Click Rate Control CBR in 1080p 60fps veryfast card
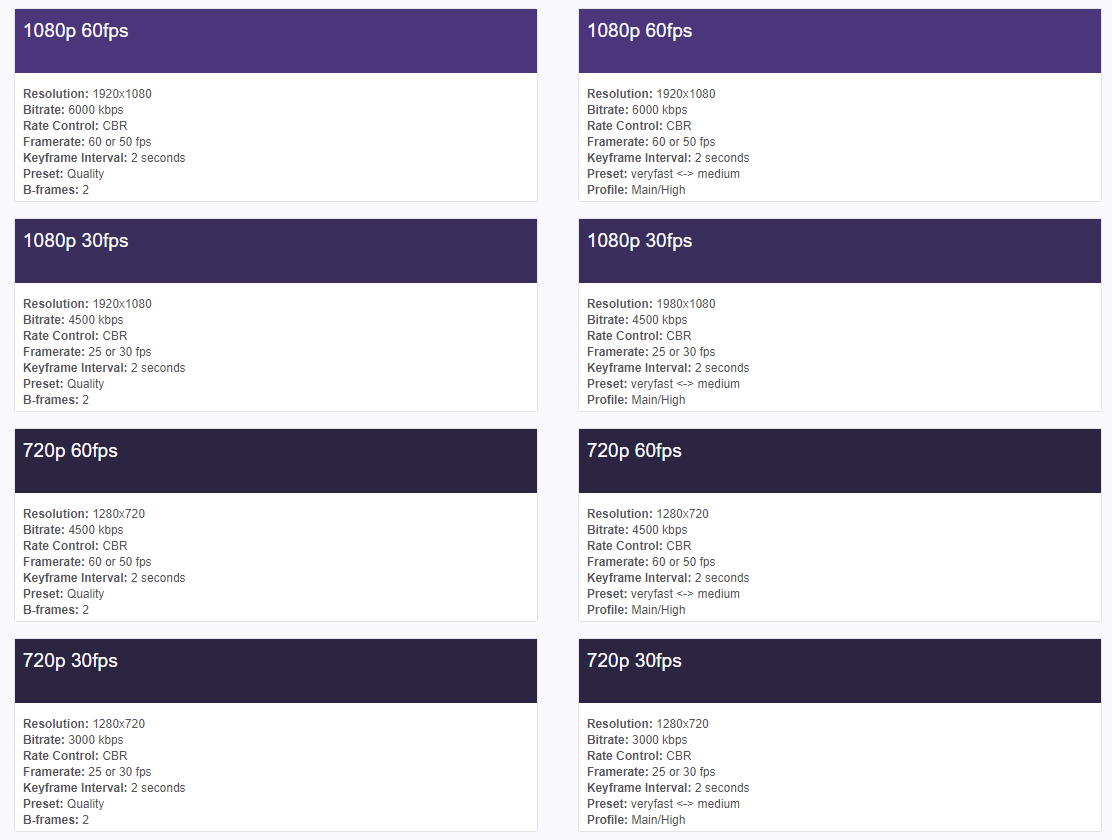Viewport: 1112px width, 840px height. 639,126
